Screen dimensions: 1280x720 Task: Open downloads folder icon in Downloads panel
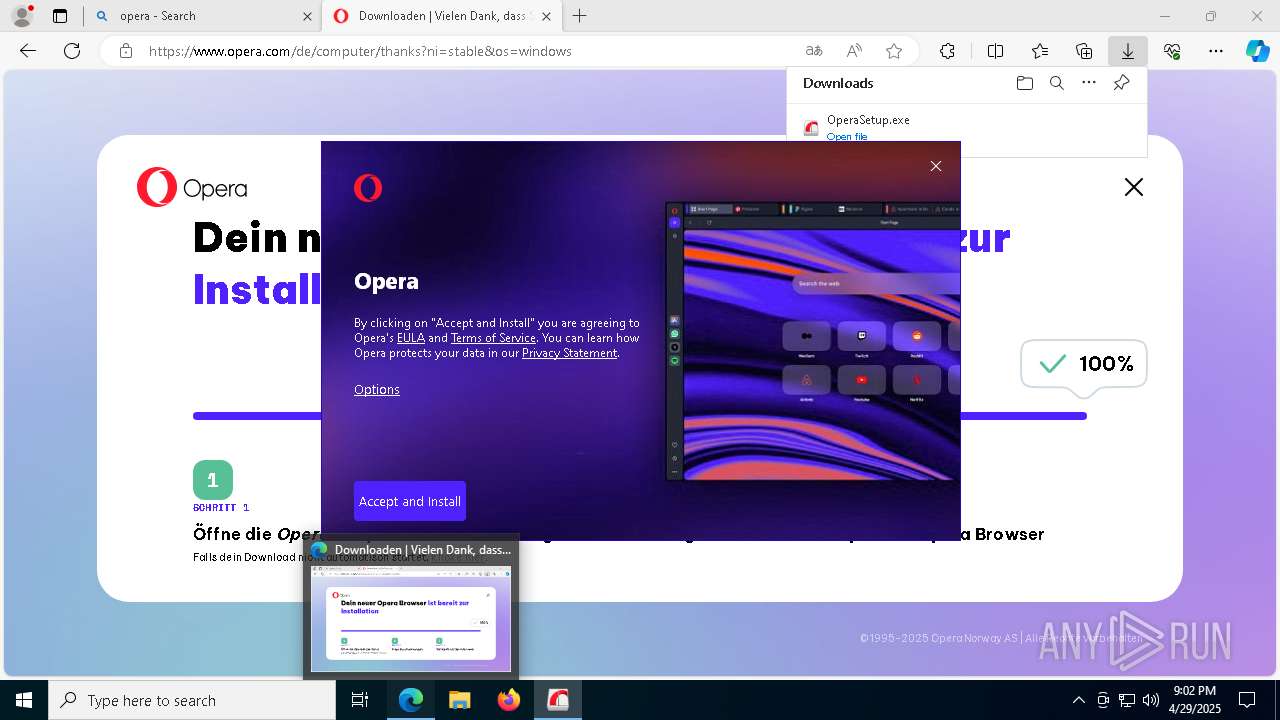click(1024, 83)
